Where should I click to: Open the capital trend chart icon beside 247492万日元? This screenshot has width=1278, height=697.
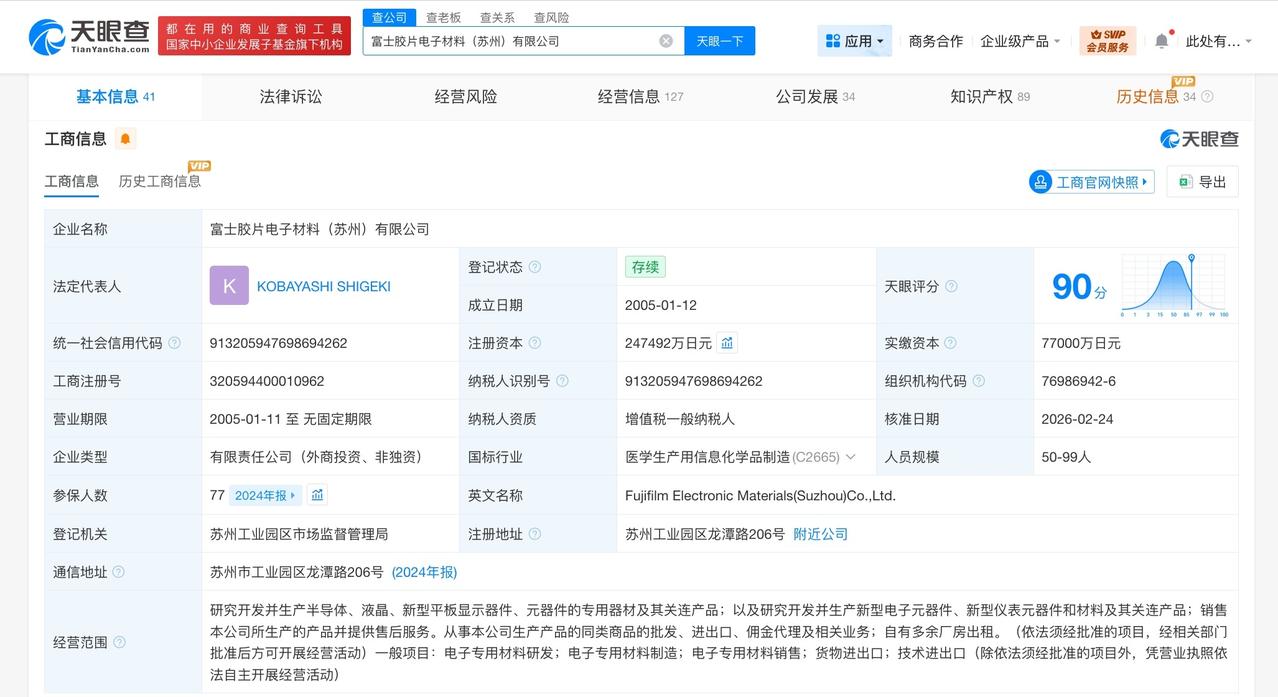[x=727, y=342]
